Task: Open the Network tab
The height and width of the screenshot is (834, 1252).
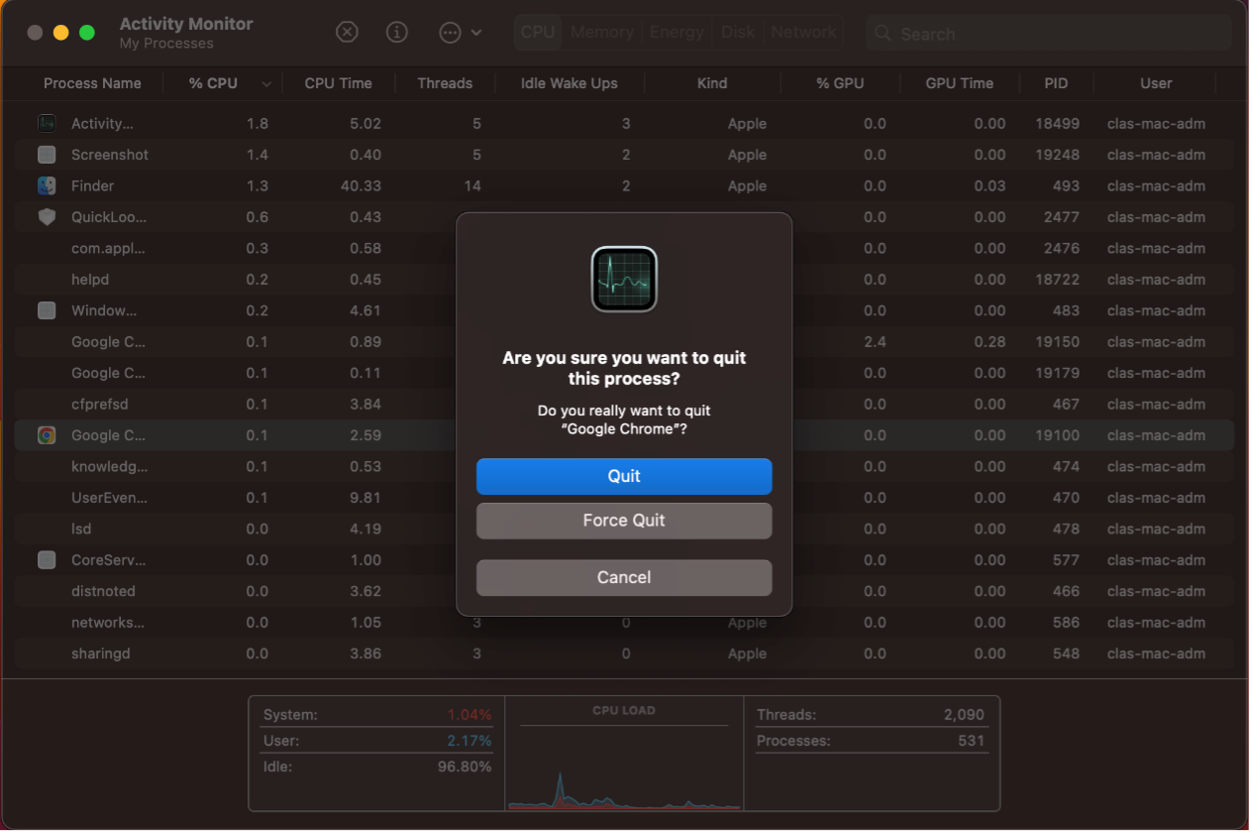Action: pyautogui.click(x=803, y=33)
